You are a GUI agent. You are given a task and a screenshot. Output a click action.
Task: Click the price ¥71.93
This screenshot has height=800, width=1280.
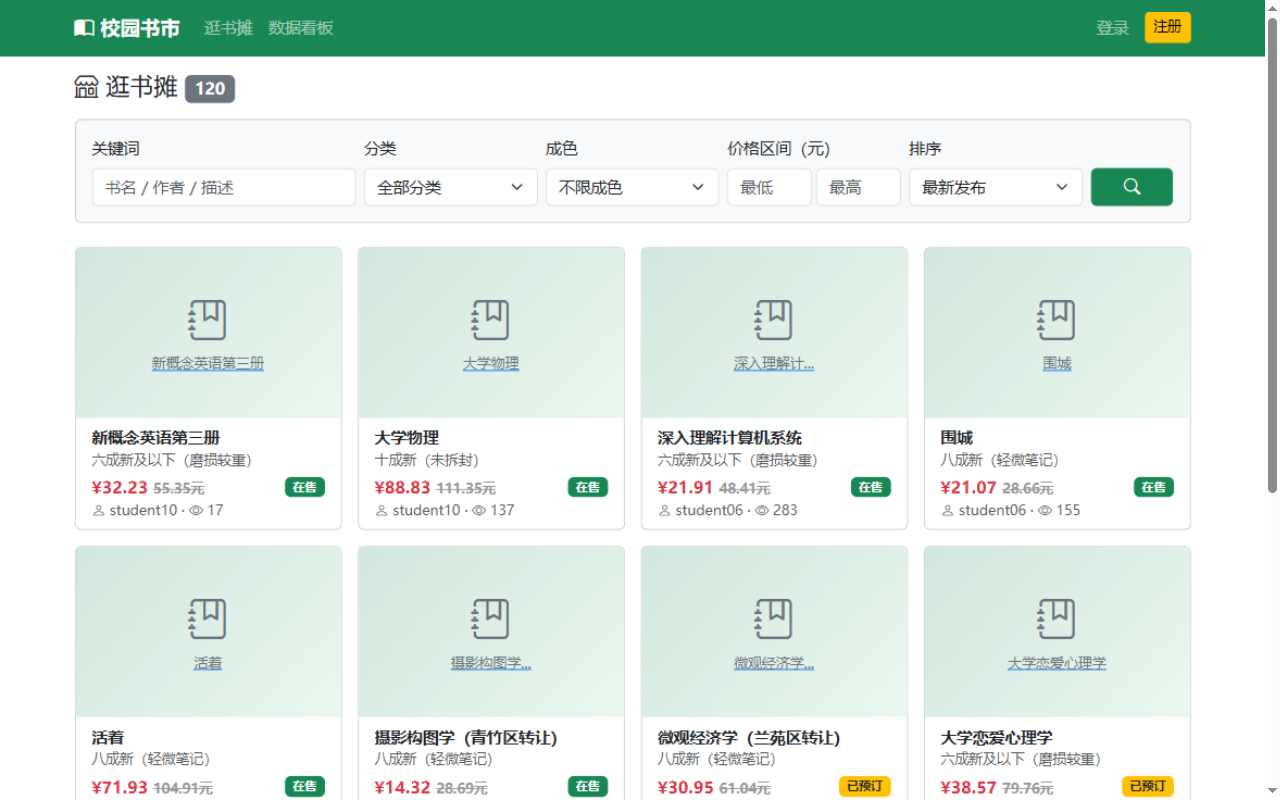(x=119, y=787)
